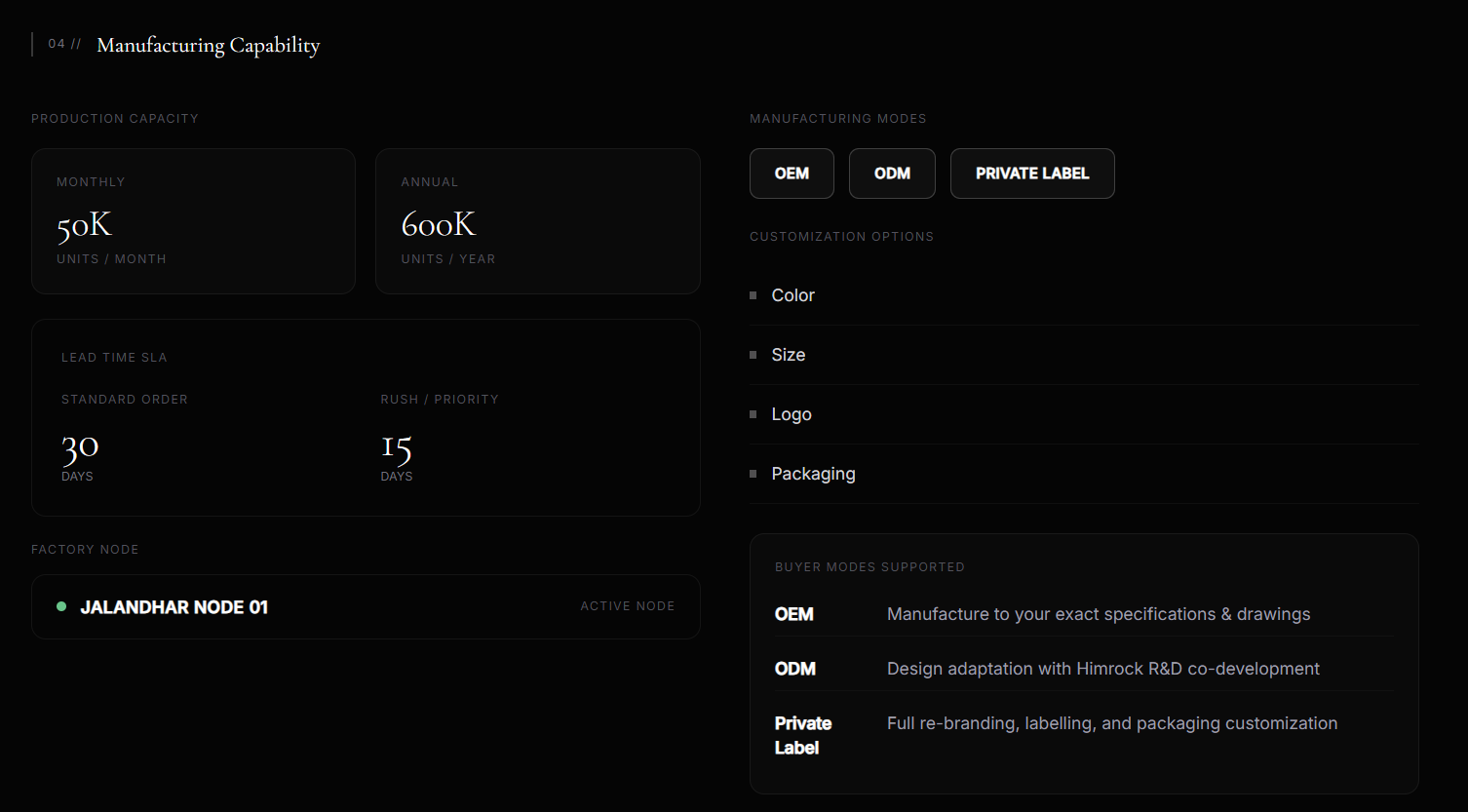Select the OEM manufacturing mode button
1468x812 pixels.
(x=792, y=174)
